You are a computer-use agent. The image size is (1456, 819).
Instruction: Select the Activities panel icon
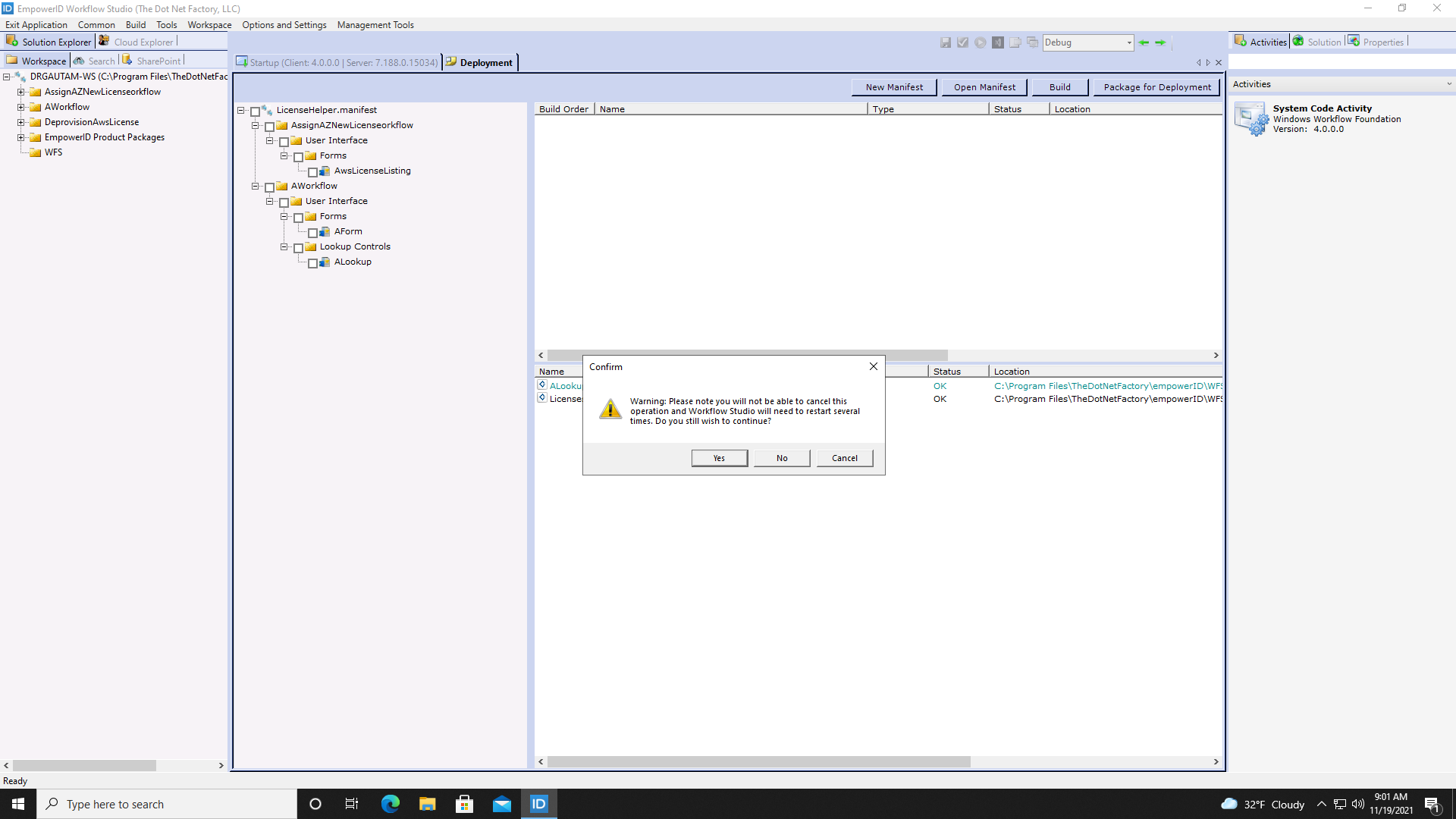[x=1241, y=40]
